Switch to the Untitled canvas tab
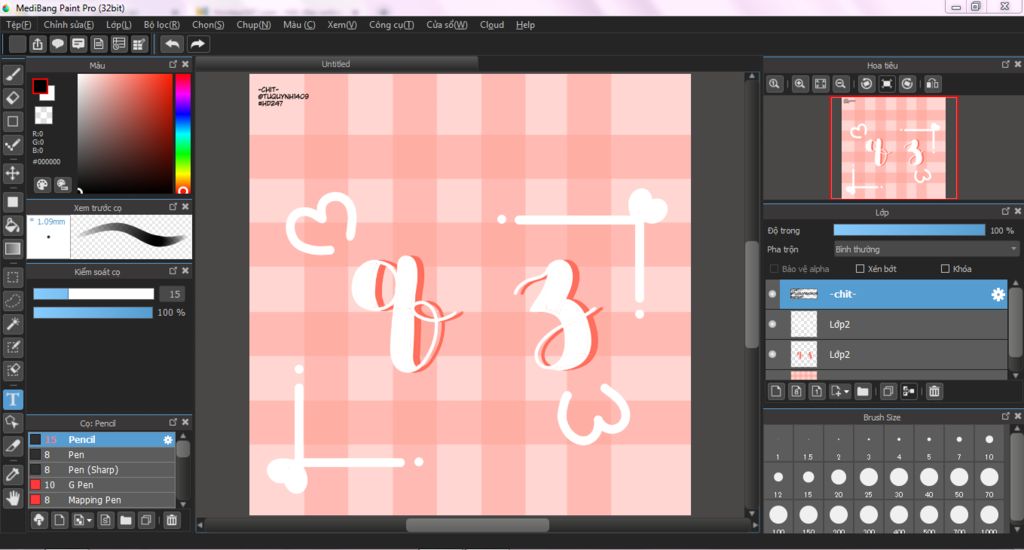The height and width of the screenshot is (550, 1024). pos(336,64)
